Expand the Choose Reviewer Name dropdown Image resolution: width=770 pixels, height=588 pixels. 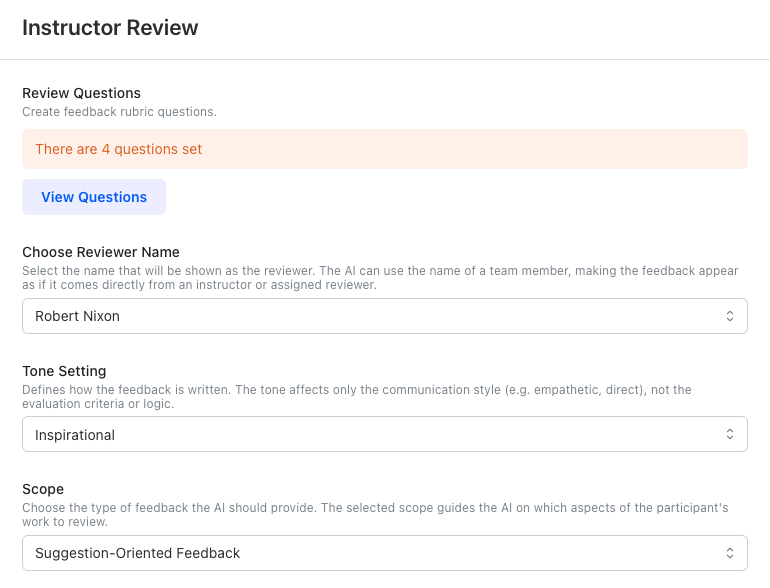[385, 316]
